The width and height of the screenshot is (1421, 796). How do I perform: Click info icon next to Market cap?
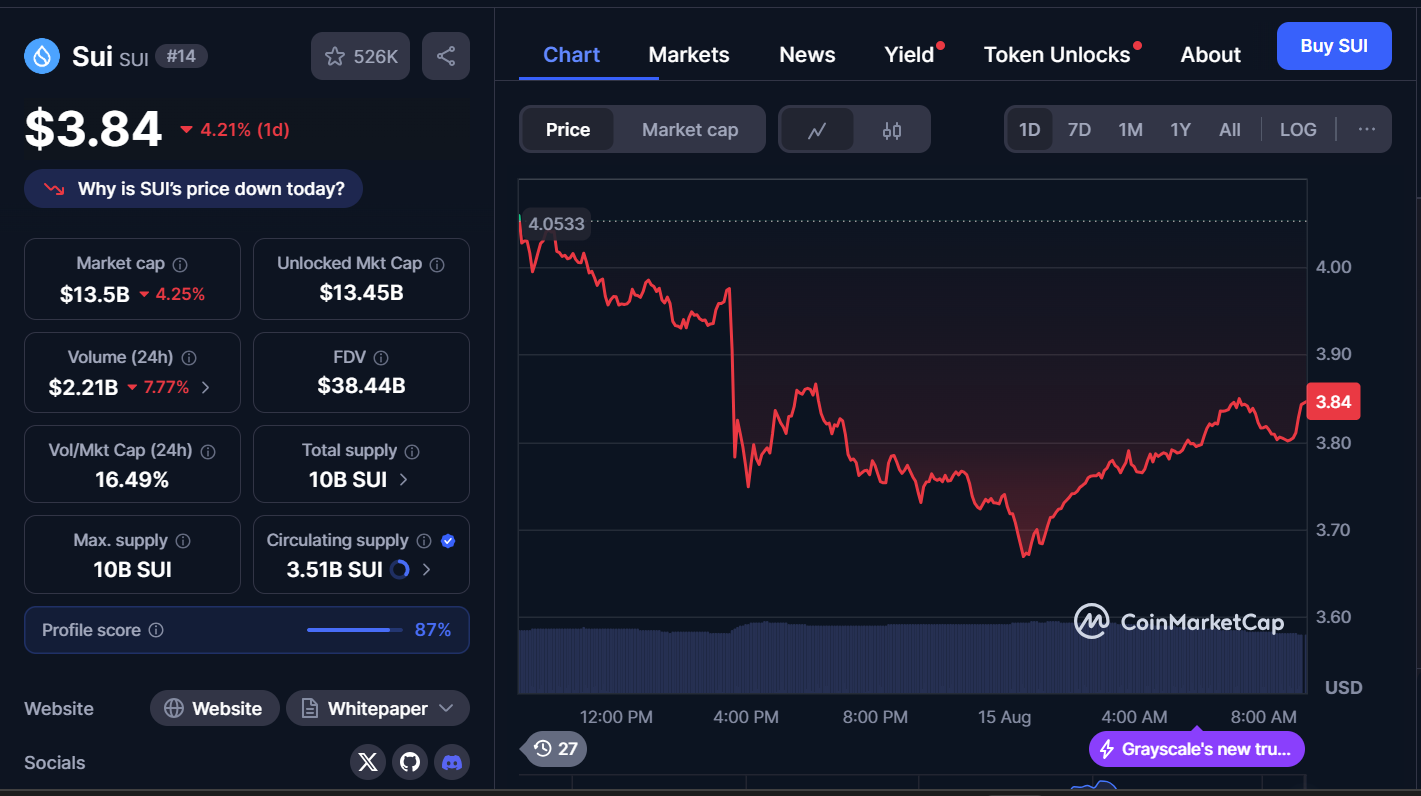pyautogui.click(x=180, y=264)
